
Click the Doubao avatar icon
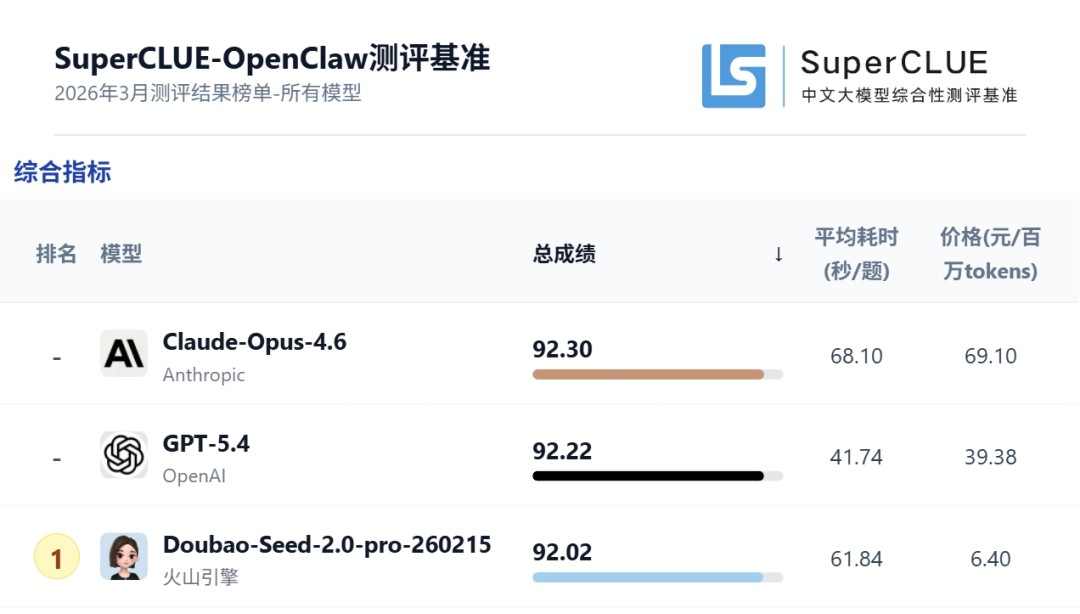click(124, 557)
